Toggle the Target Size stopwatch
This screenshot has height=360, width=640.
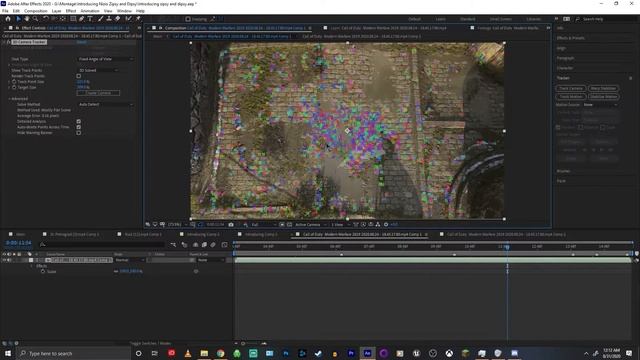[x=14, y=87]
